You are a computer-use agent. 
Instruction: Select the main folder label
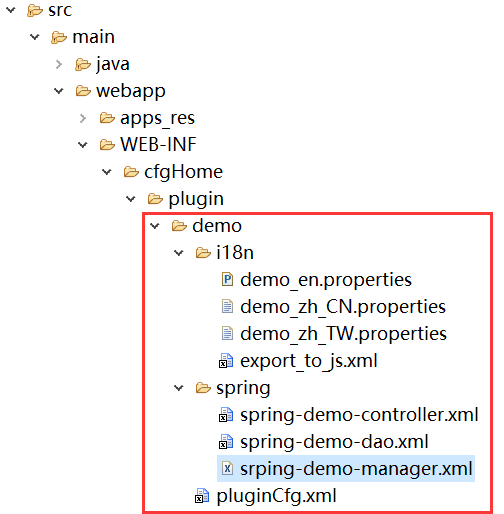point(93,37)
